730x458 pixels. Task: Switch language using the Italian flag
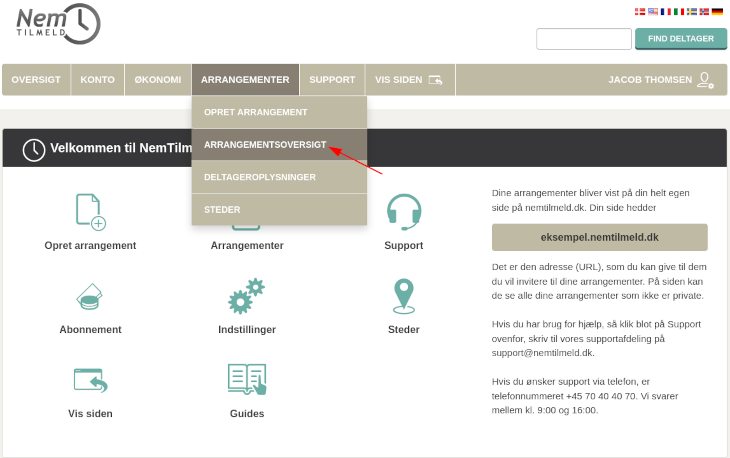(679, 12)
